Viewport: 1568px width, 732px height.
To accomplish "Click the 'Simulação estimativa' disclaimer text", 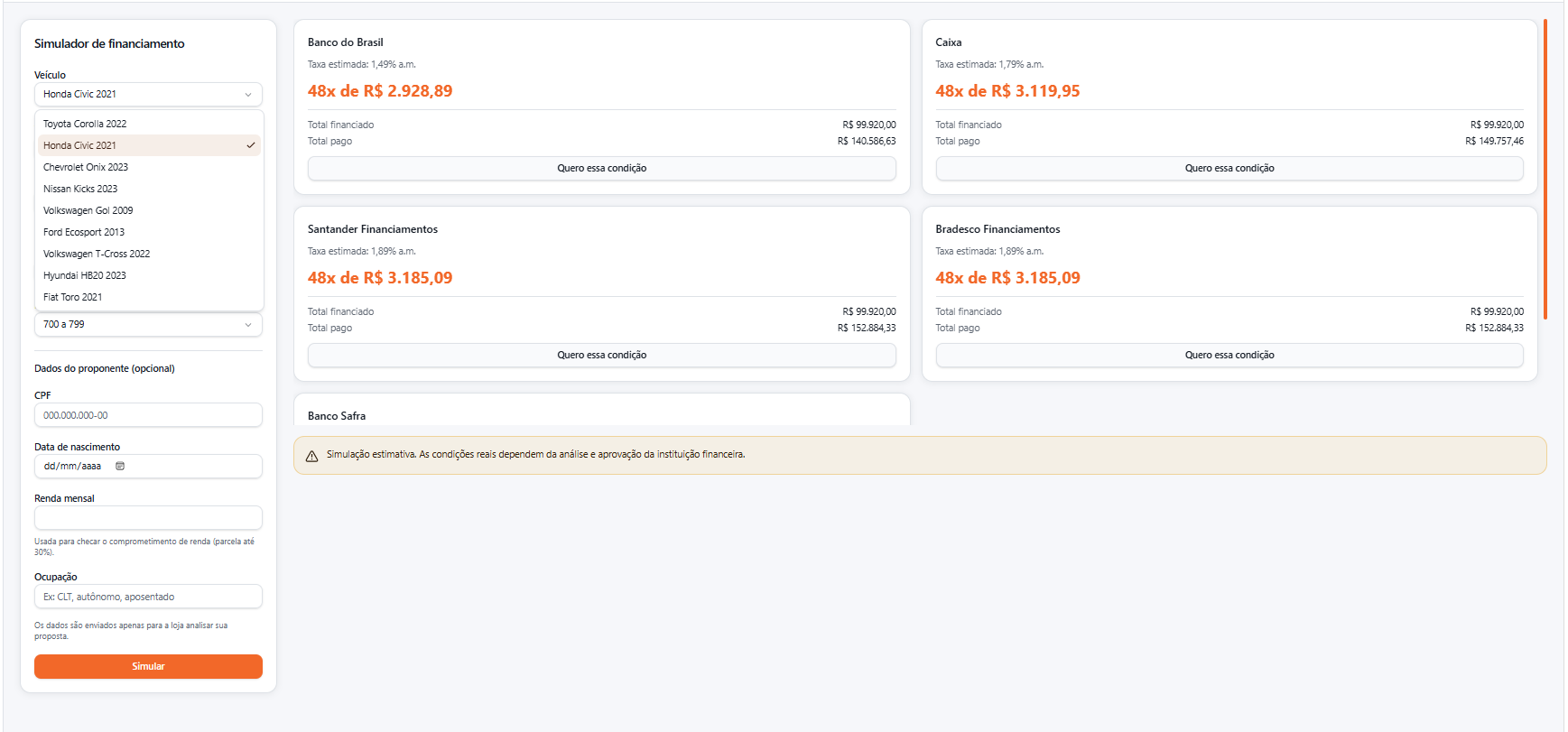I will pyautogui.click(x=536, y=455).
